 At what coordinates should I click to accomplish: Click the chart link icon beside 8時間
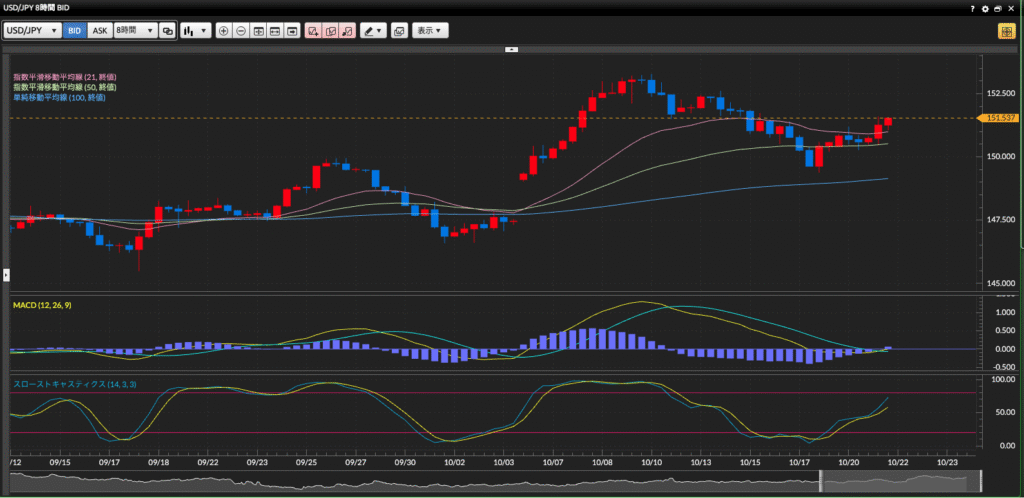point(167,31)
